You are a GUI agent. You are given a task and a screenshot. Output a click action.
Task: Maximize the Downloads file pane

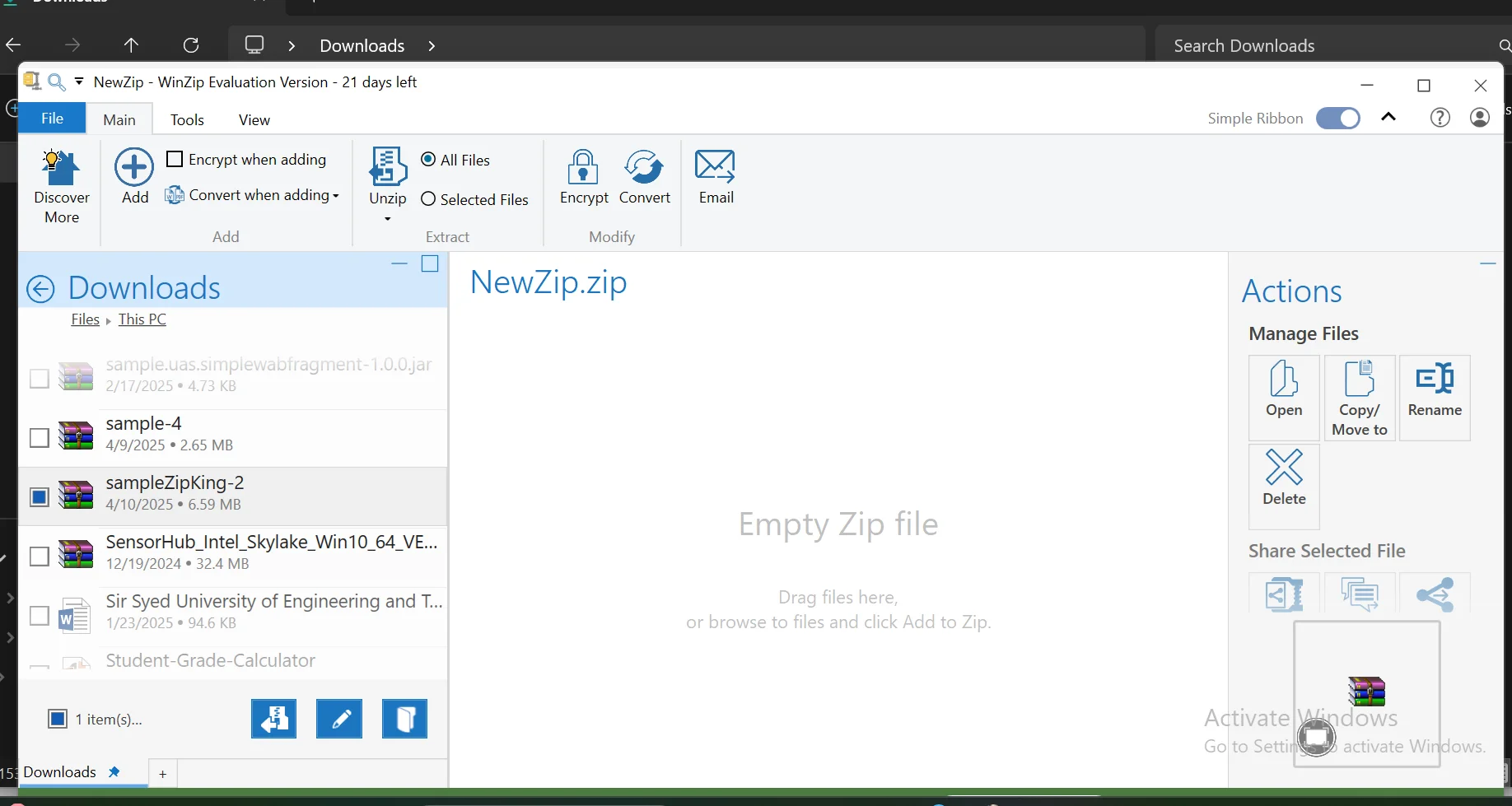[430, 263]
